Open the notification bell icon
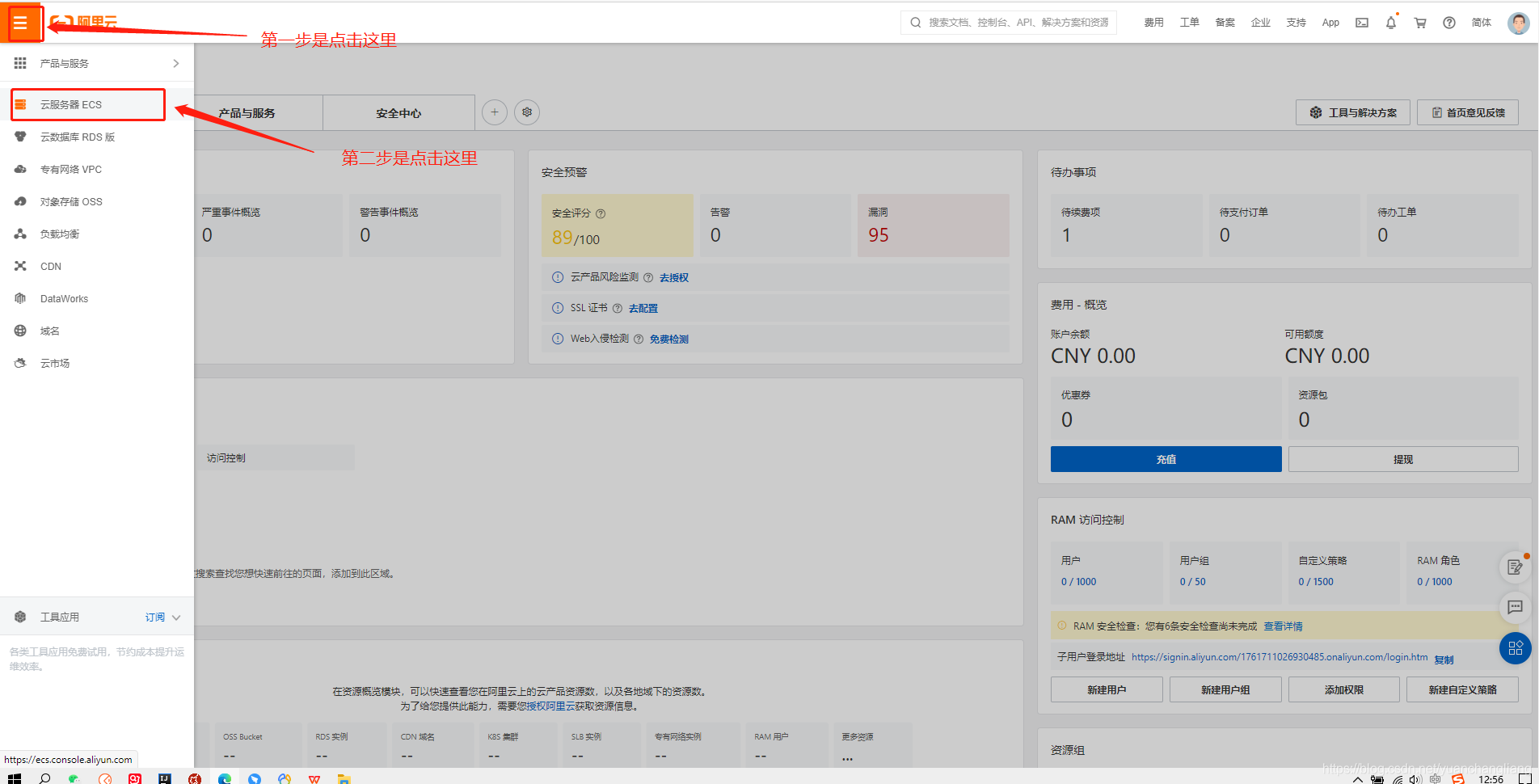Viewport: 1539px width, 784px height. click(1391, 23)
